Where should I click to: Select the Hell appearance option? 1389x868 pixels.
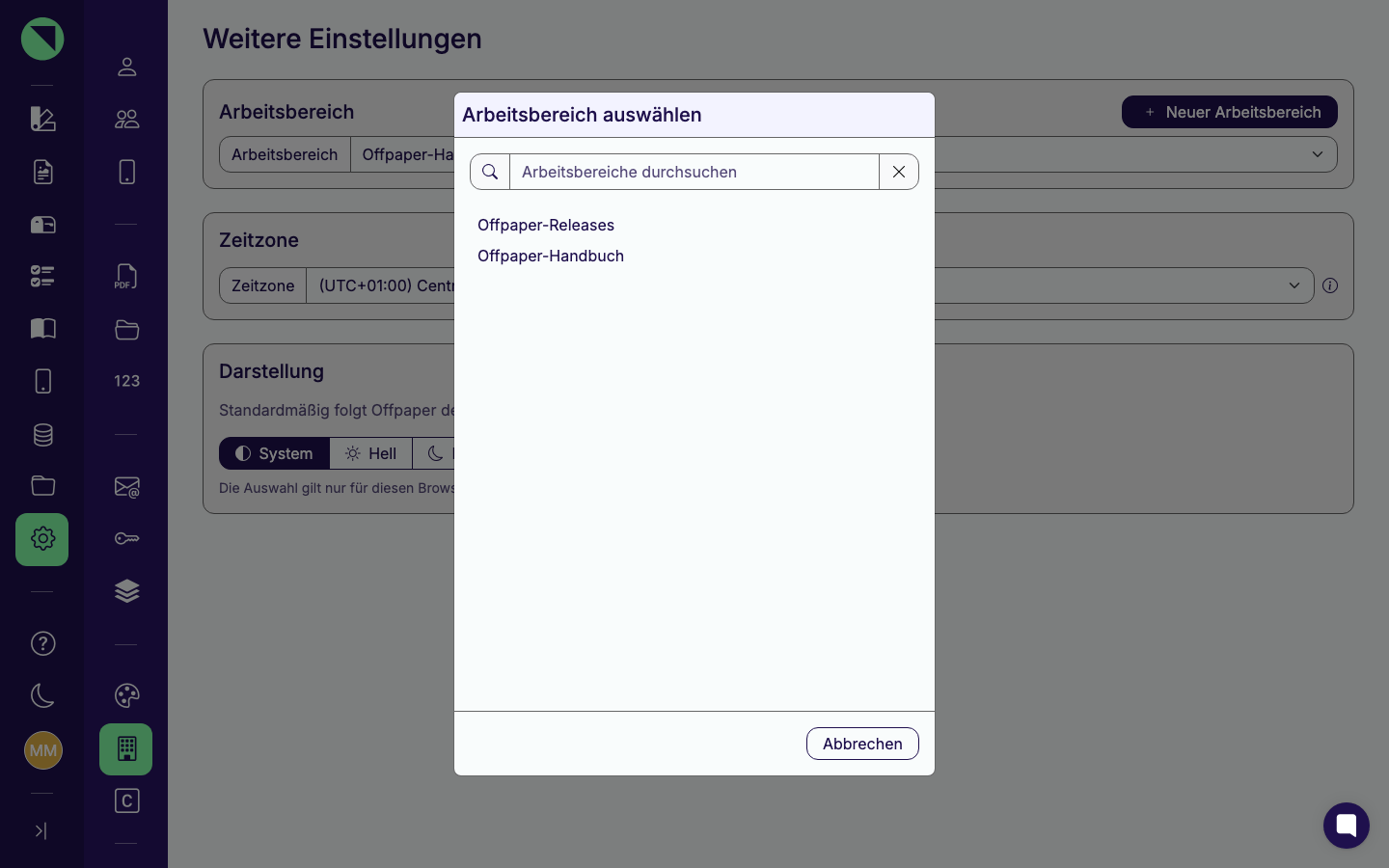pos(371,453)
